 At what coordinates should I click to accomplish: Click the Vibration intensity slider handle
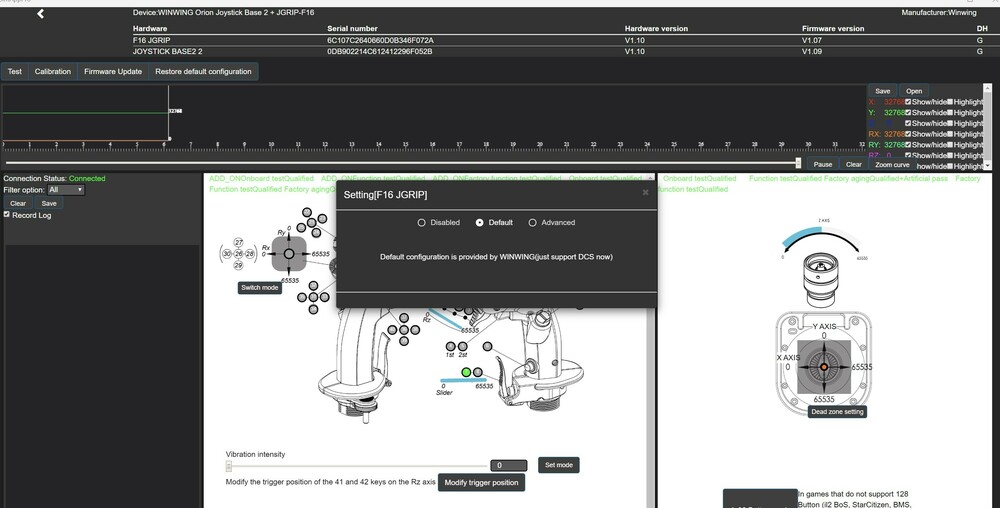point(229,466)
